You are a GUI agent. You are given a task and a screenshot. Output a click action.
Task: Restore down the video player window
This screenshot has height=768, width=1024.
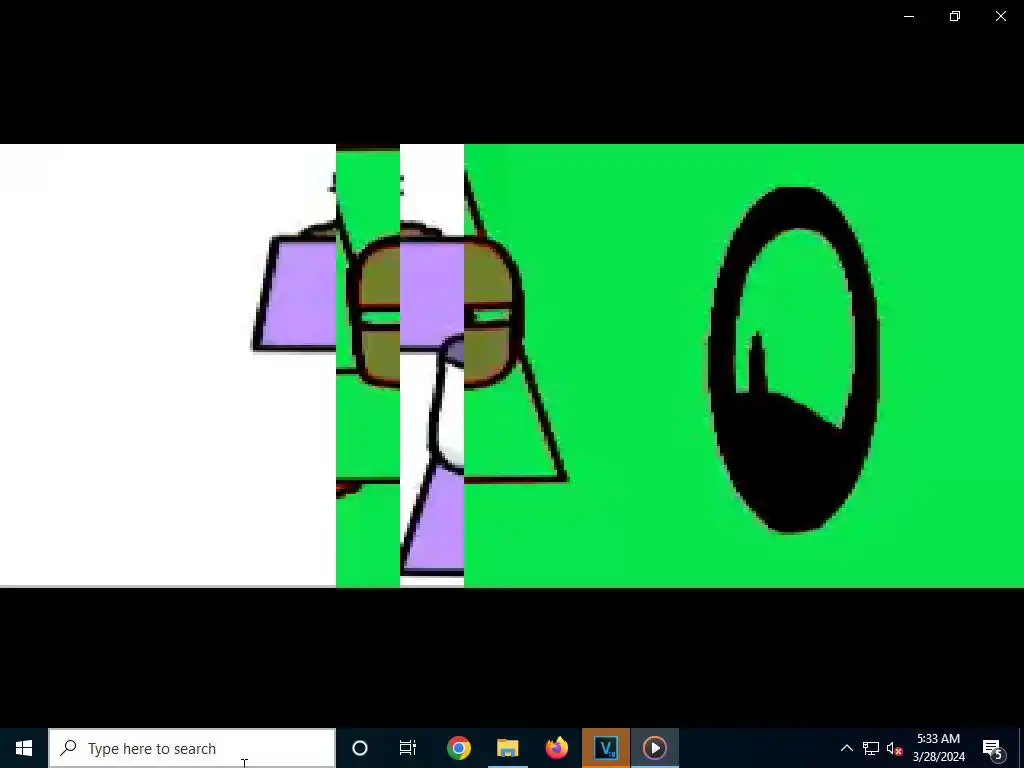pyautogui.click(x=955, y=16)
